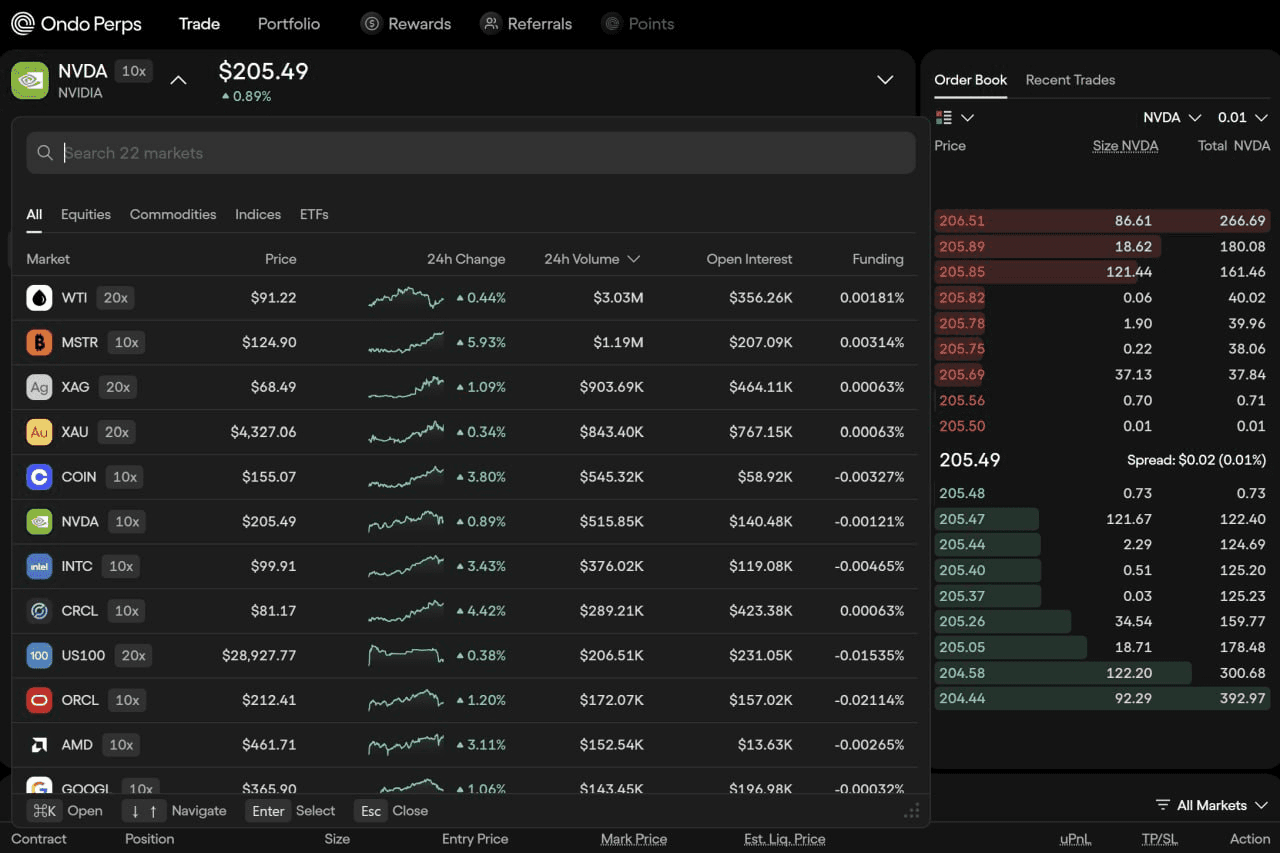This screenshot has height=853, width=1280.
Task: Click the WTI oil drop icon
Action: [x=39, y=298]
